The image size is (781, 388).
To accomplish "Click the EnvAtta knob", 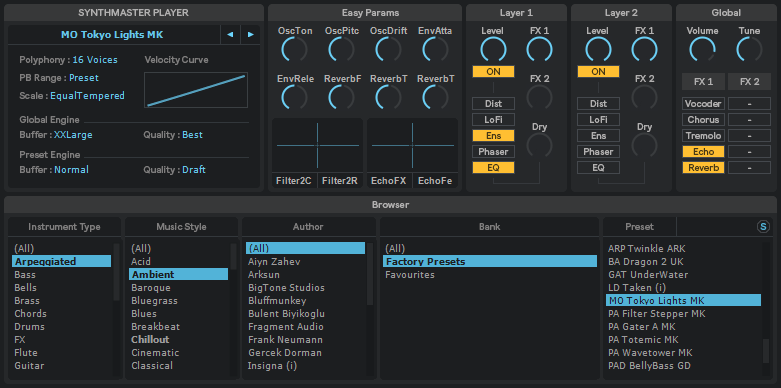I will point(435,50).
